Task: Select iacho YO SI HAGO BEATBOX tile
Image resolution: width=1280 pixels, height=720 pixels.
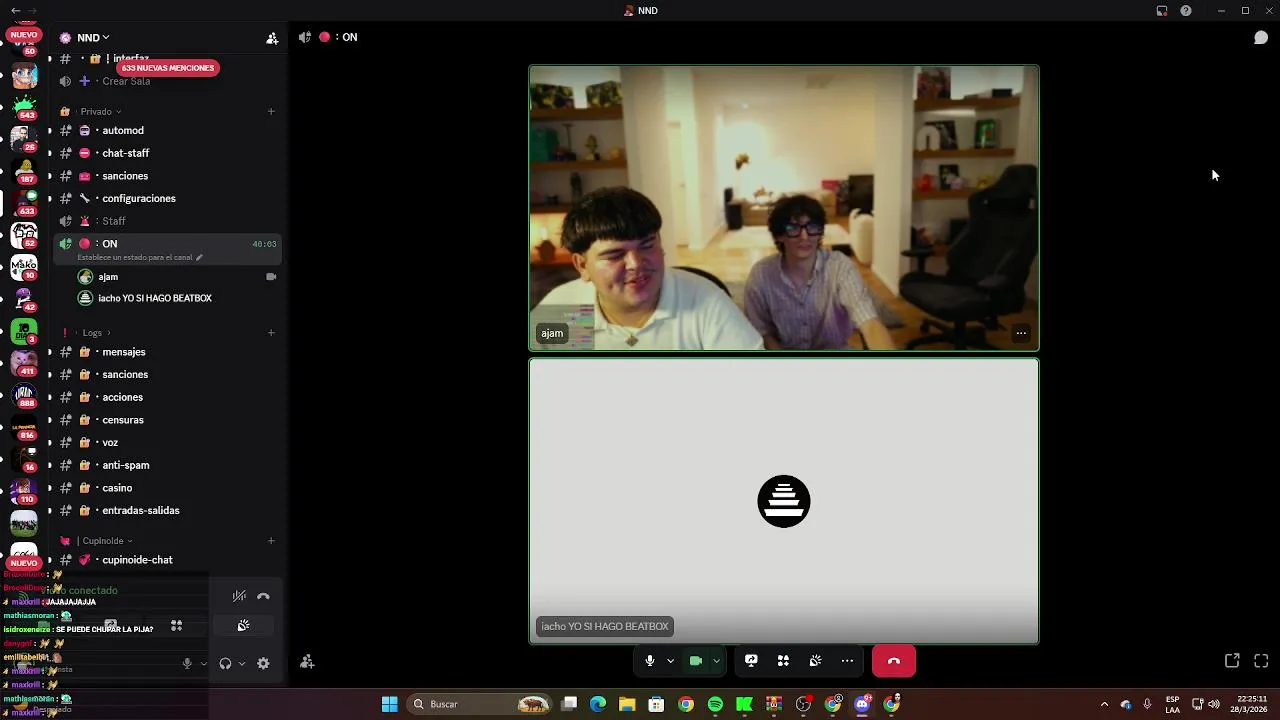Action: (784, 501)
